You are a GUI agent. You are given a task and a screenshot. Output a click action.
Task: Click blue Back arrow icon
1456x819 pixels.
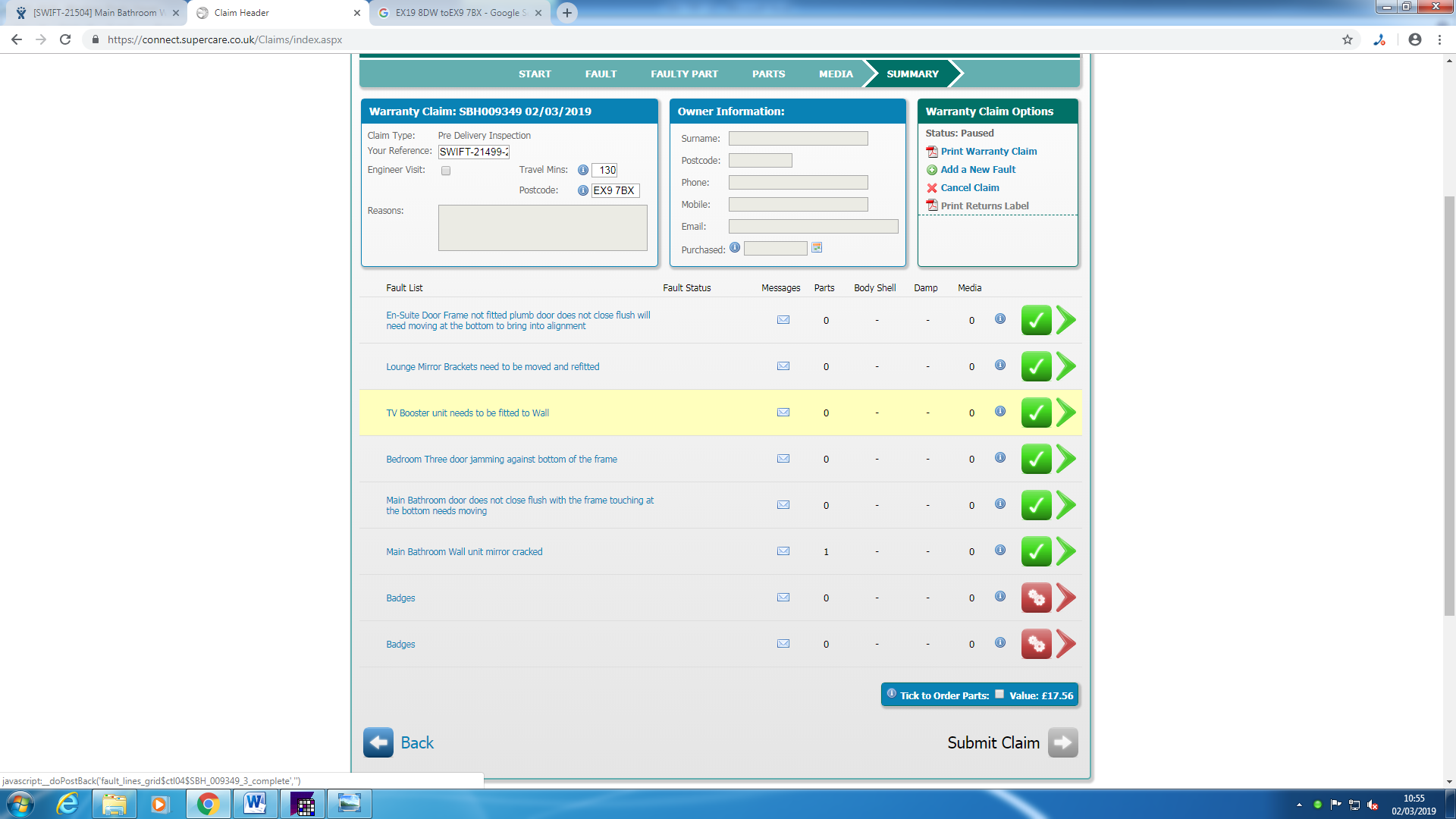click(378, 742)
